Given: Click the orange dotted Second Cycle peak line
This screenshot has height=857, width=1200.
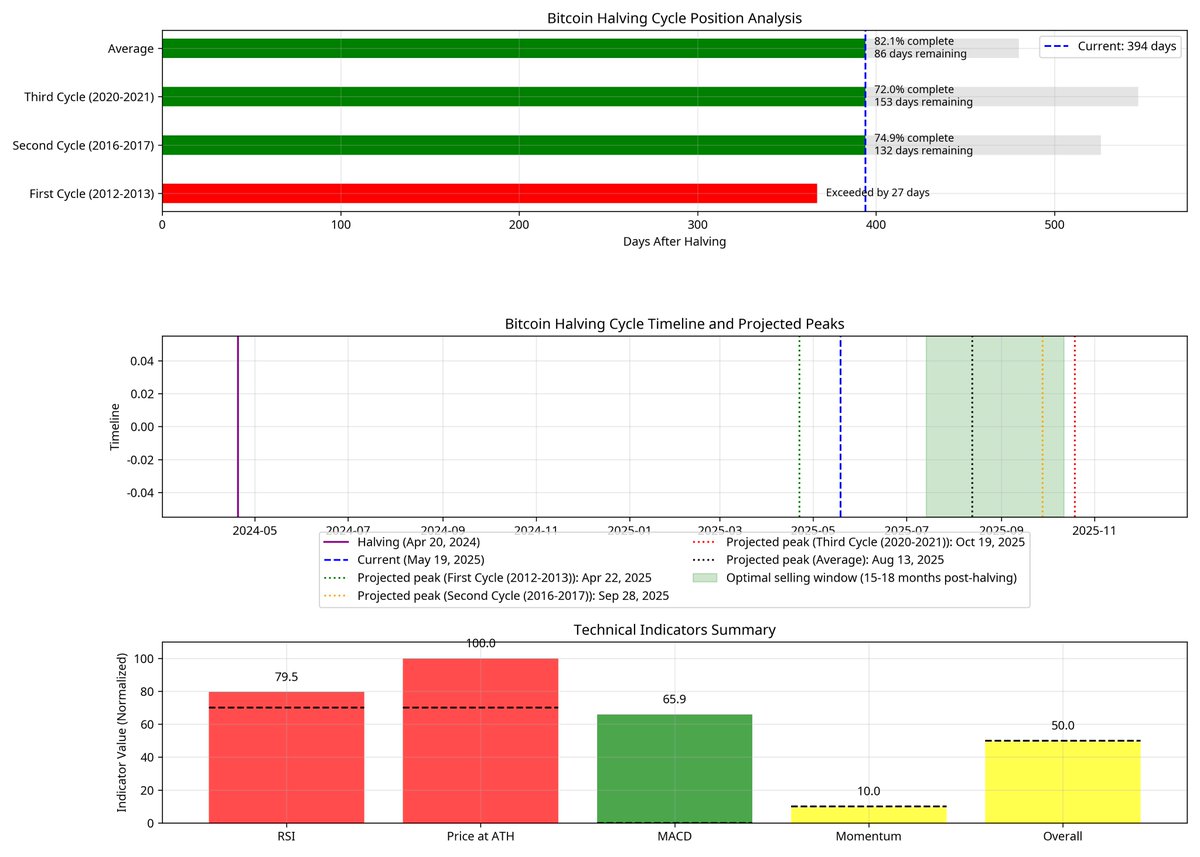Looking at the screenshot, I should click(x=1042, y=426).
